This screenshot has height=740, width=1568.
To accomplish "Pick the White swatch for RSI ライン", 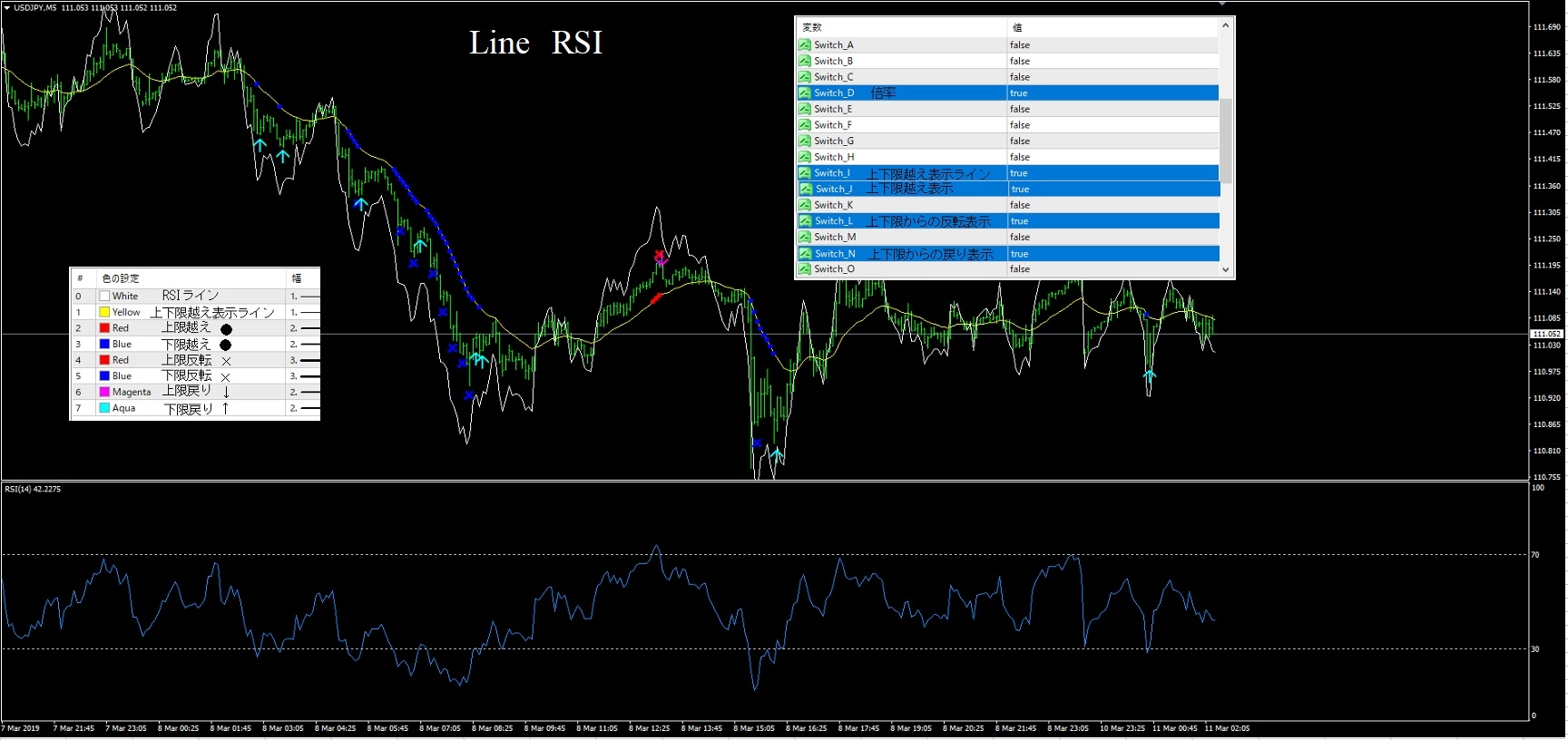I will coord(104,296).
